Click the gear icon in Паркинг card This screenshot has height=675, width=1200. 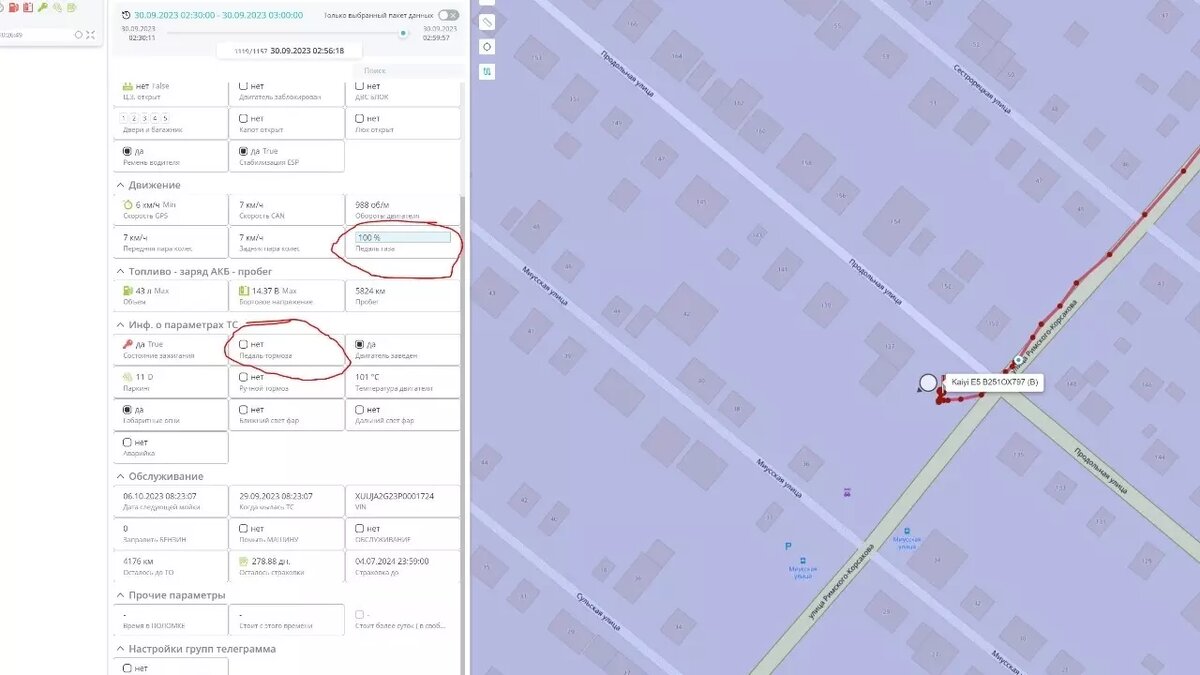click(x=128, y=377)
